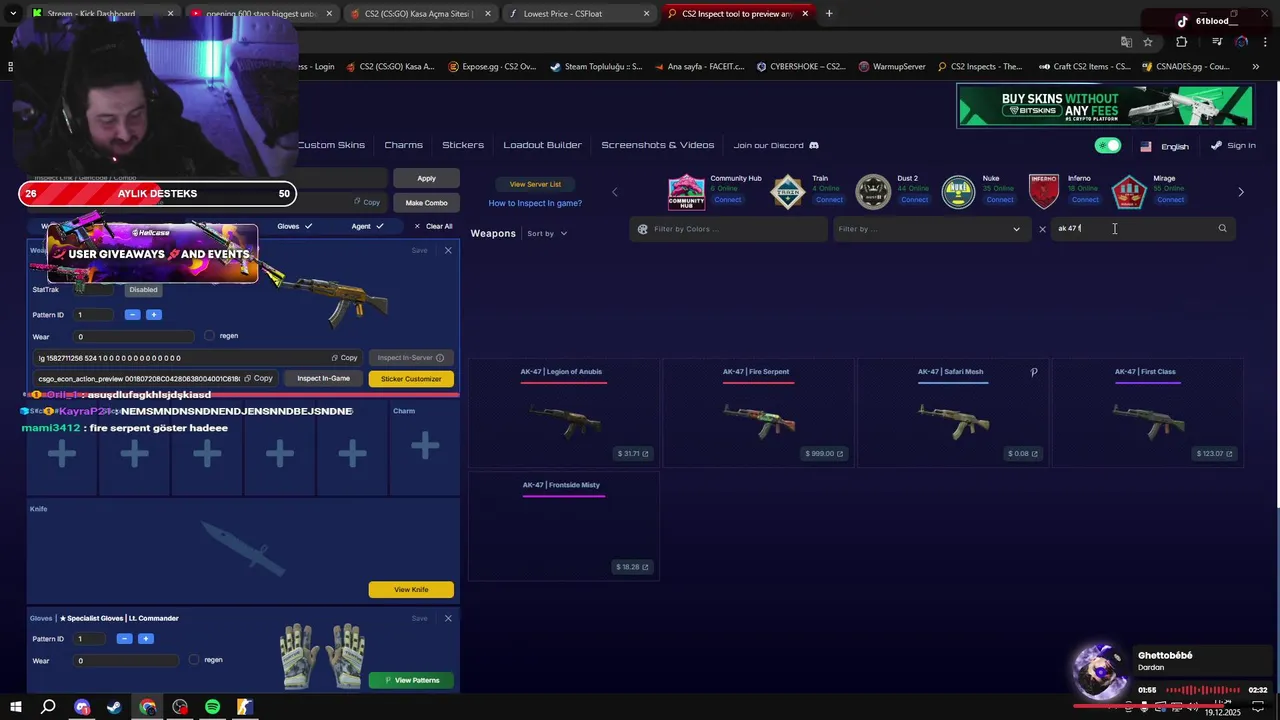Toggle the light/dark theme switch
Screen dimensions: 1280x720
click(1108, 146)
